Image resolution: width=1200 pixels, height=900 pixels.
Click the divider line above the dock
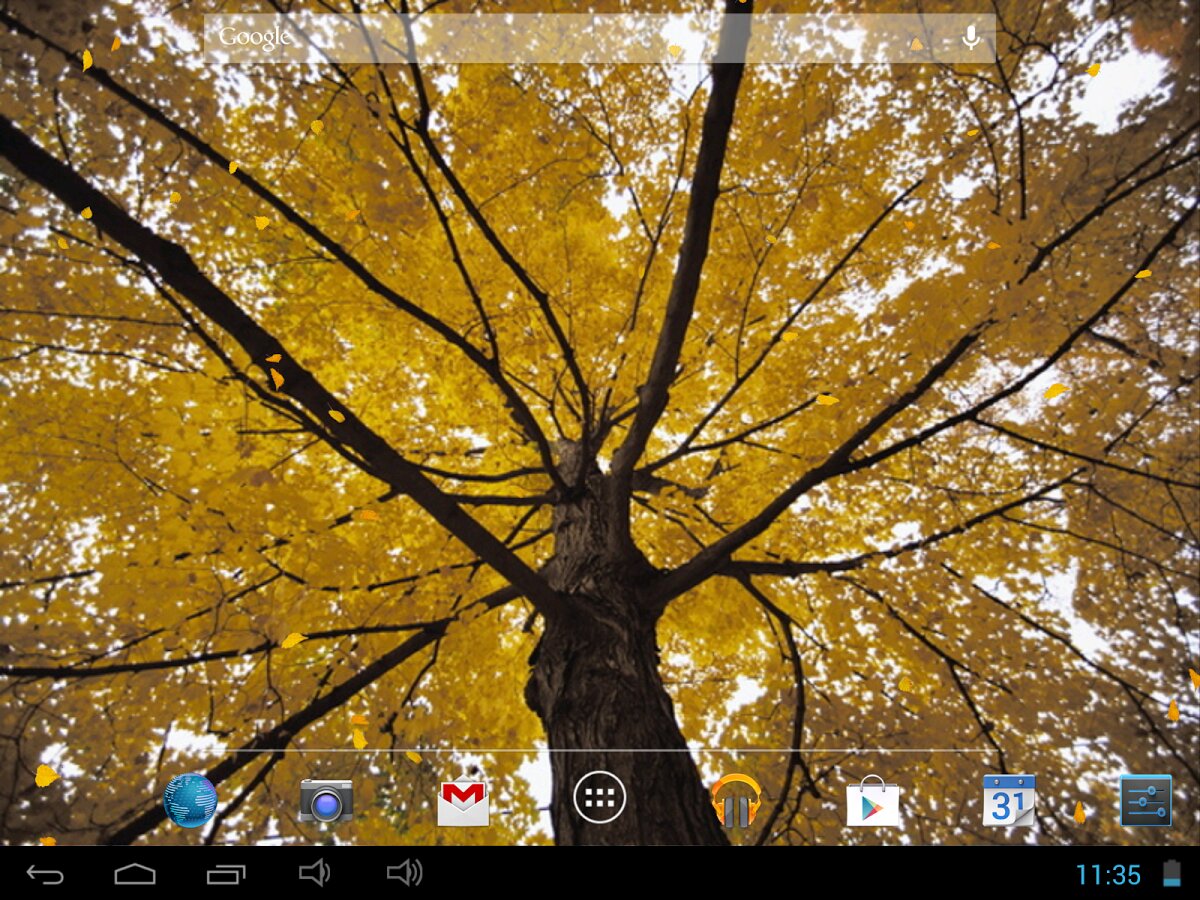(600, 750)
